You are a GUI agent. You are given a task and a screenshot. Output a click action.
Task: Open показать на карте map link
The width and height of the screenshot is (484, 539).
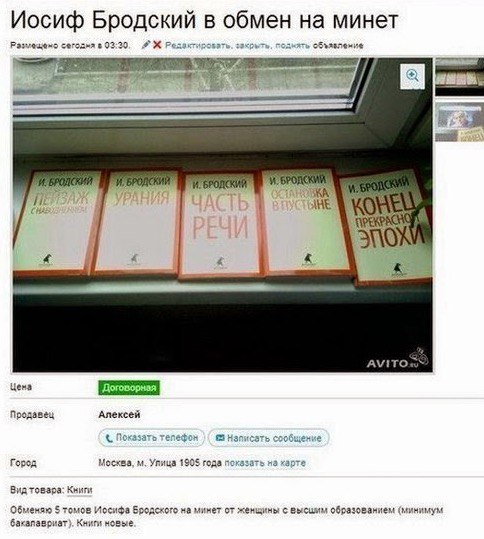point(265,463)
